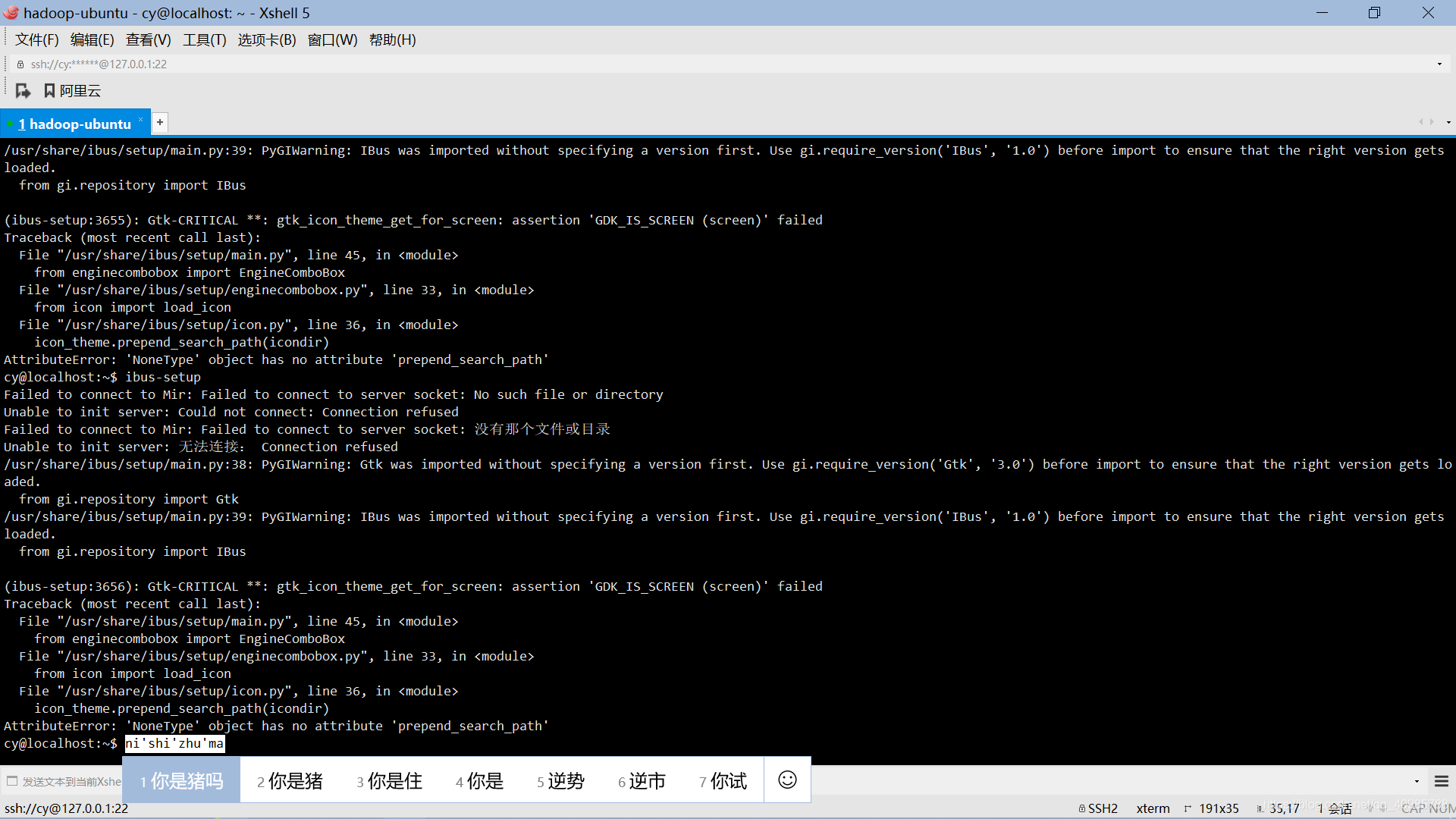Open the 选项卡(B) menu
Screen dimensions: 1456x819
[x=266, y=40]
